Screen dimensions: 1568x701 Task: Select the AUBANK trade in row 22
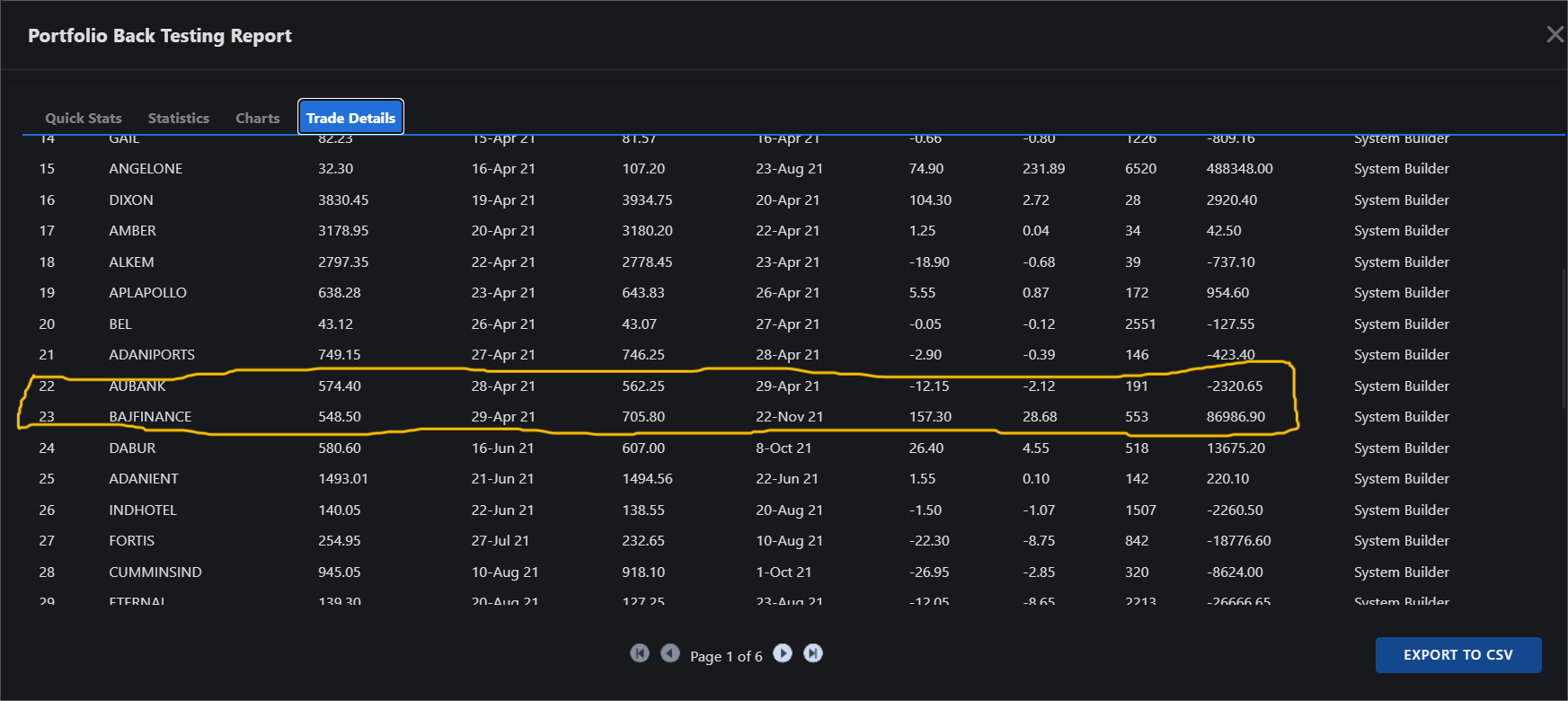(137, 386)
